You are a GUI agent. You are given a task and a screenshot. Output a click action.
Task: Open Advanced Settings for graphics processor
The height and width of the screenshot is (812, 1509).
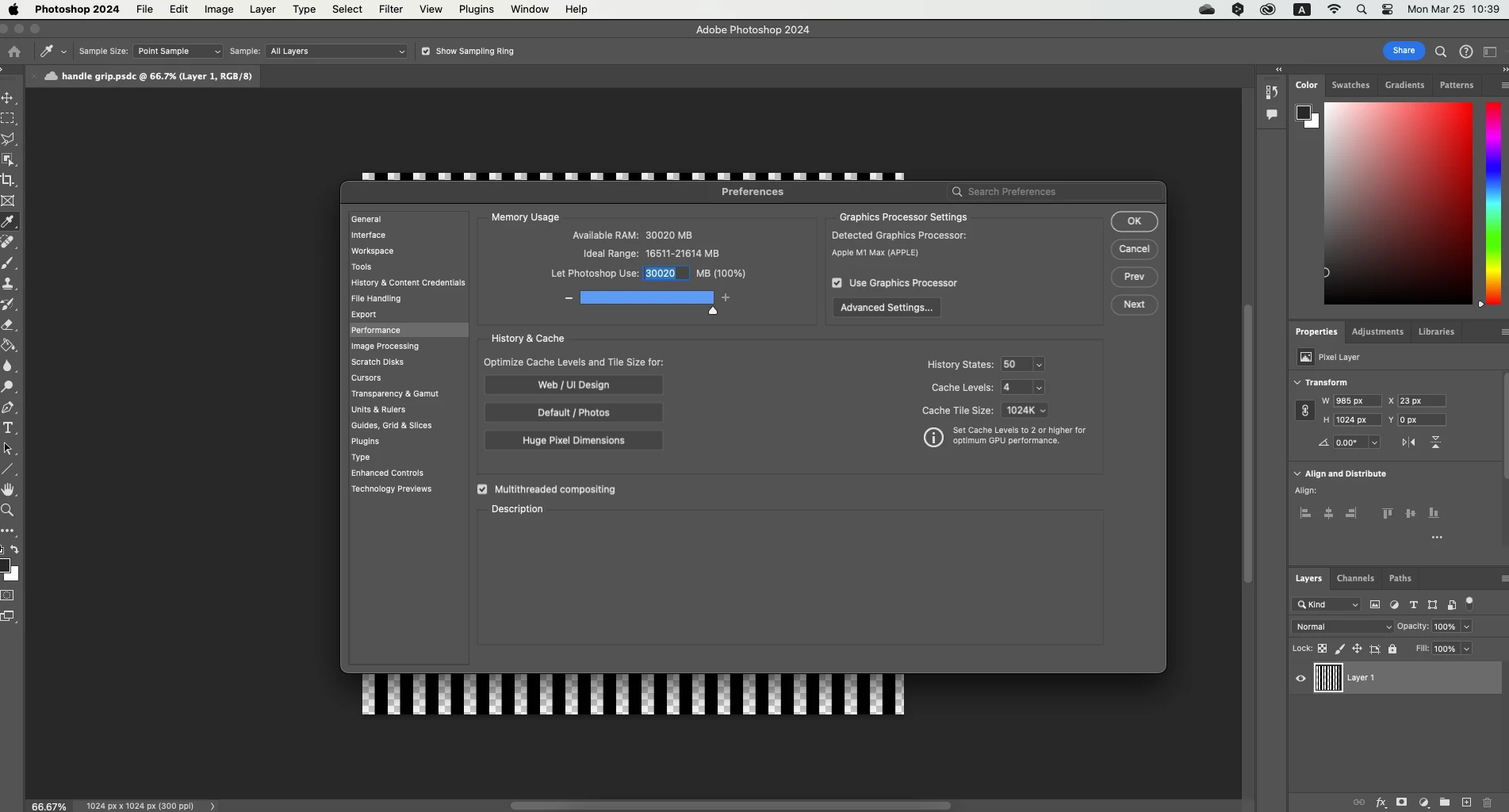tap(887, 308)
